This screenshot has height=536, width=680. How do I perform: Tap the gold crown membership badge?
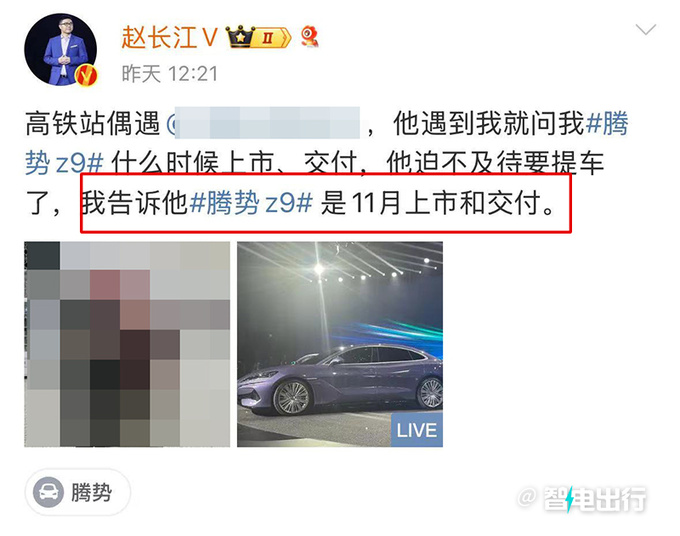[x=240, y=37]
